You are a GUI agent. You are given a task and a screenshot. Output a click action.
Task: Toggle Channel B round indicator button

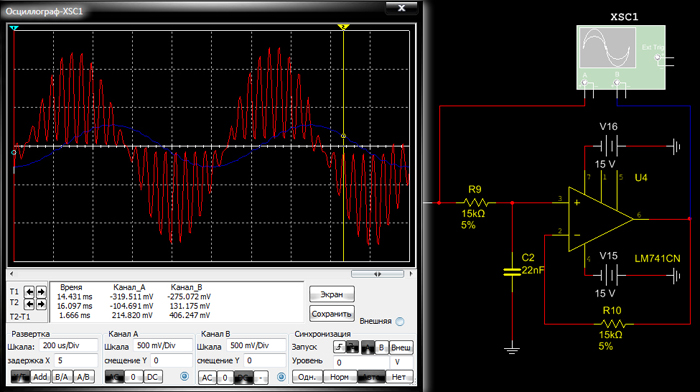281,377
